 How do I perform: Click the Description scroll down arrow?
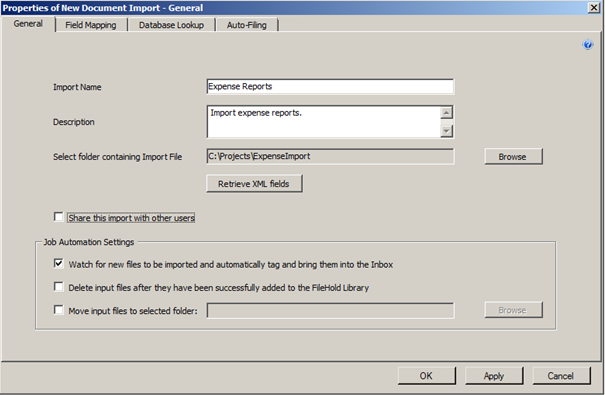[446, 131]
